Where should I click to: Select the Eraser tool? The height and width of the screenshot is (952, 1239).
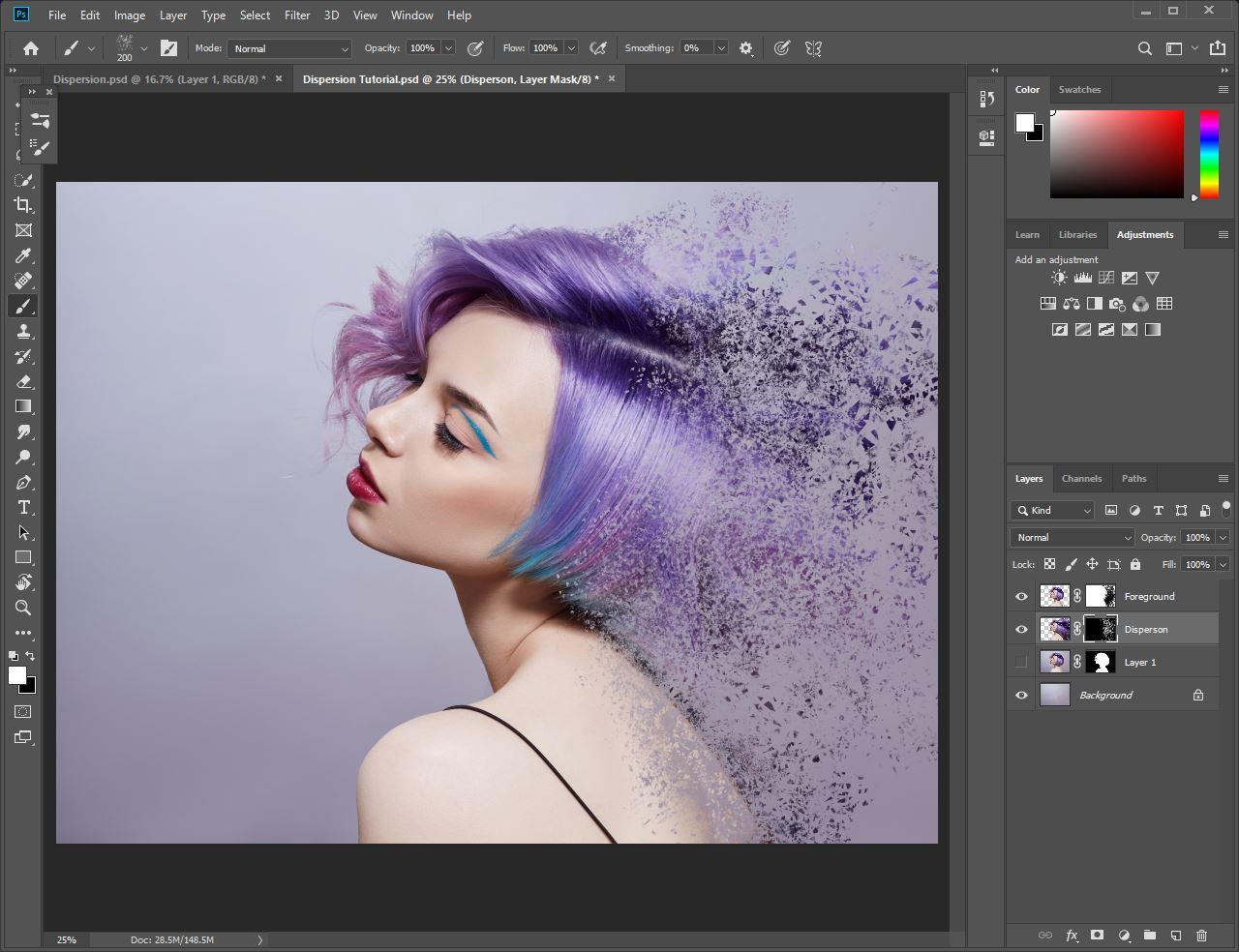coord(23,381)
